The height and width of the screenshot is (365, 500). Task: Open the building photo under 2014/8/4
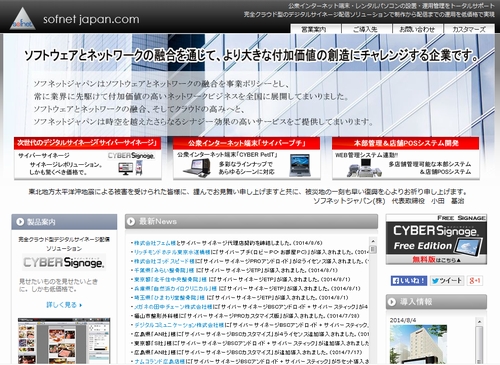pos(419,344)
